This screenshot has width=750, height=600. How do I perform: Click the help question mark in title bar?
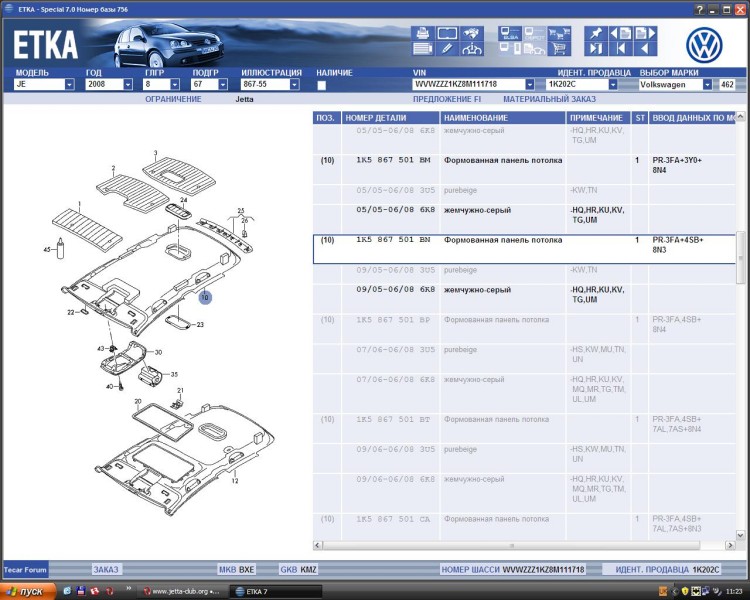click(699, 10)
